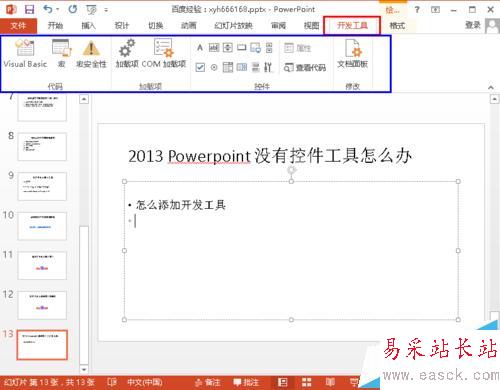Insert a List Box control

coord(242,67)
